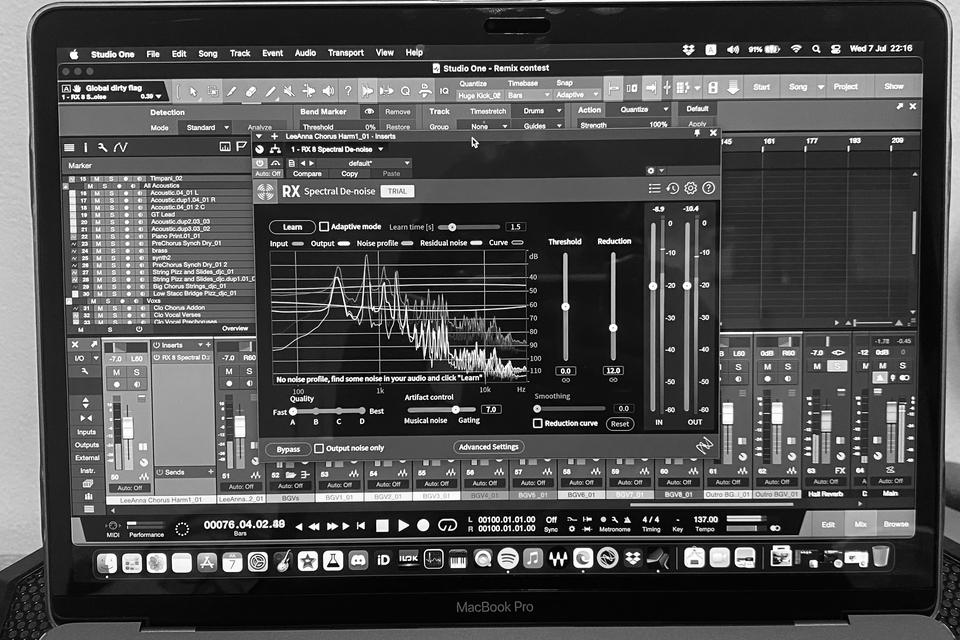Toggle Mute on Timpani_02 track row
The image size is (960, 640).
coord(97,179)
